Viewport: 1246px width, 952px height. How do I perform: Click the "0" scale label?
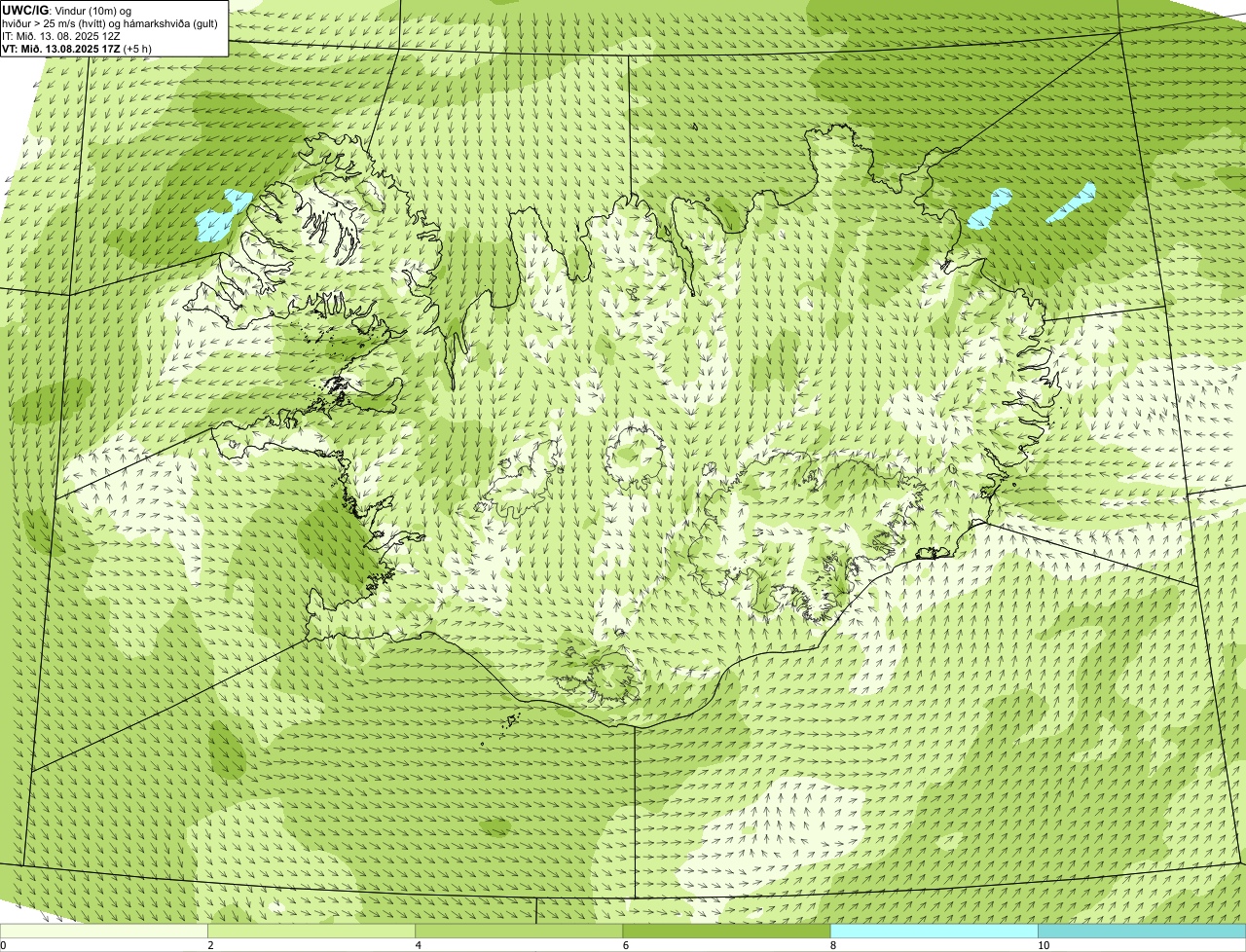pos(3,945)
